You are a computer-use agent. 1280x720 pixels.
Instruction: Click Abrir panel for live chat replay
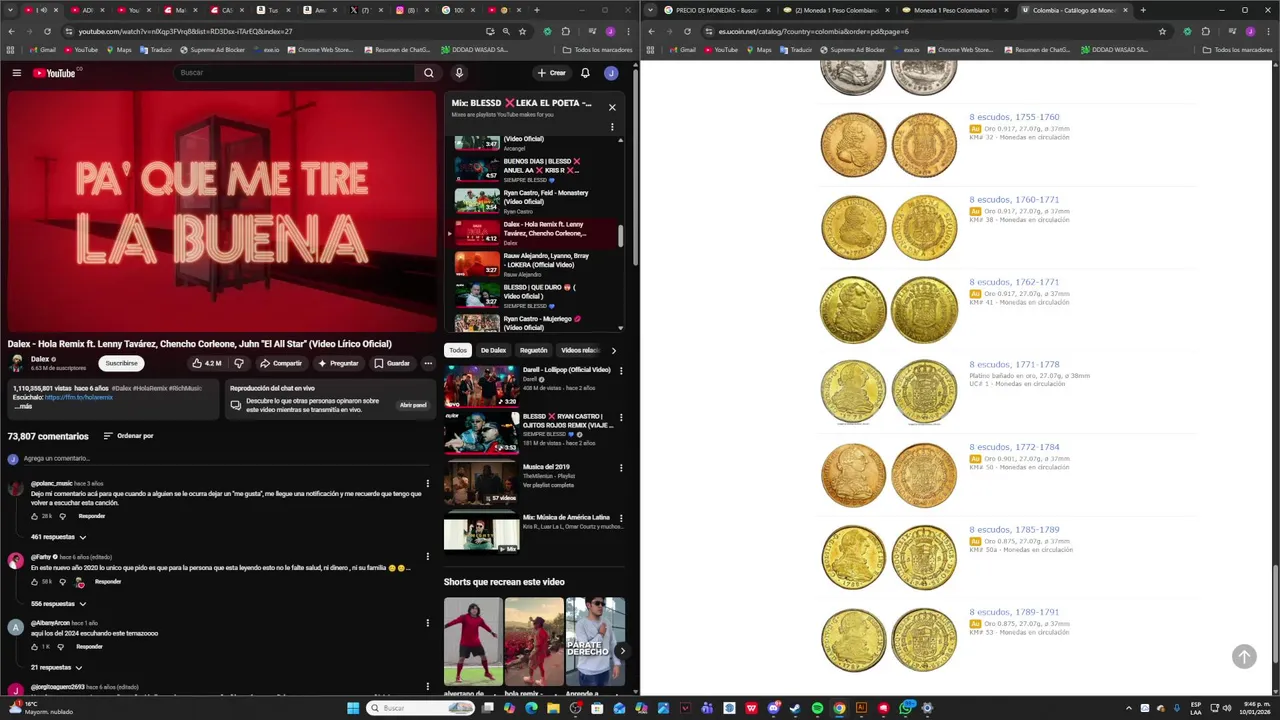tap(413, 405)
